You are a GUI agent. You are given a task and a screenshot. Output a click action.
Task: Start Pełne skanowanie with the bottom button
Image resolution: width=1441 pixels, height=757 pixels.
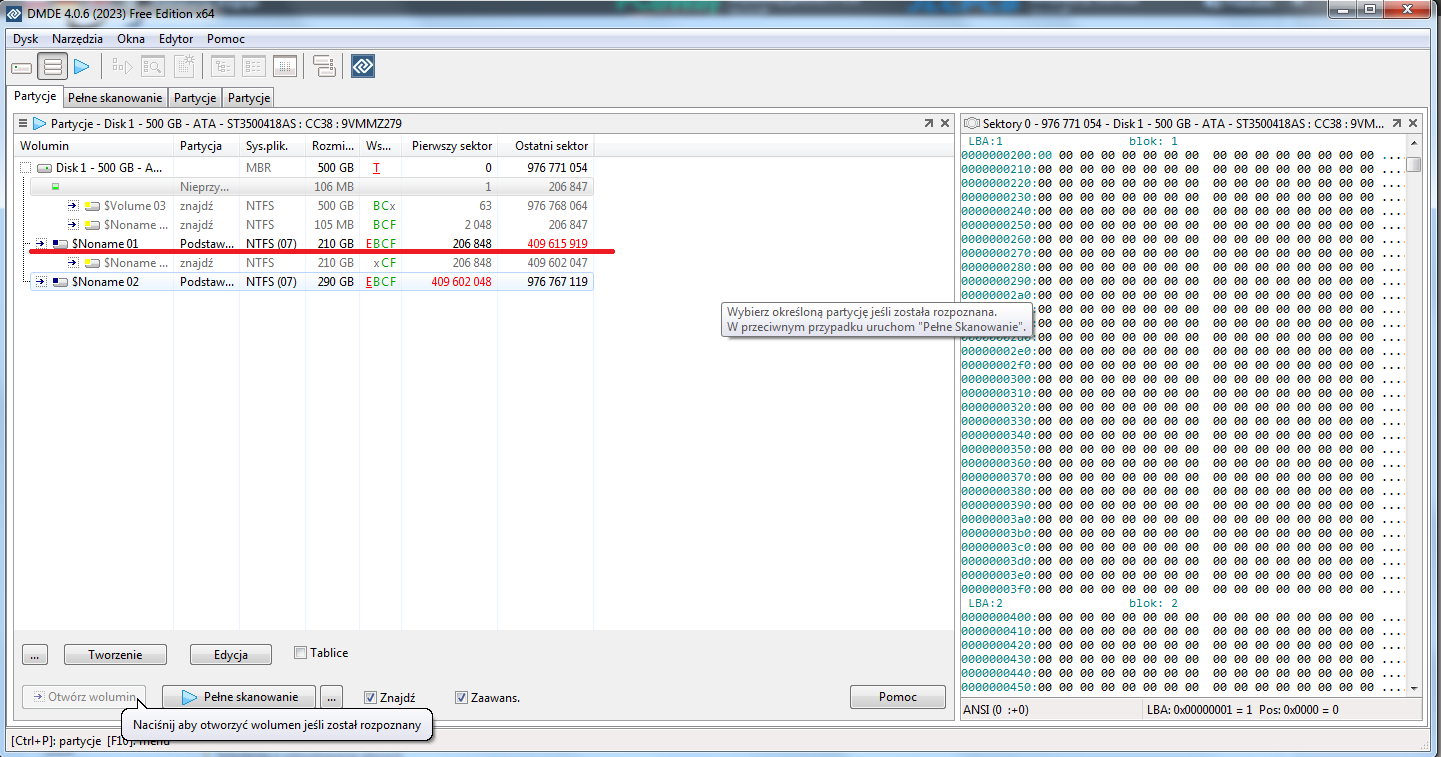(239, 697)
